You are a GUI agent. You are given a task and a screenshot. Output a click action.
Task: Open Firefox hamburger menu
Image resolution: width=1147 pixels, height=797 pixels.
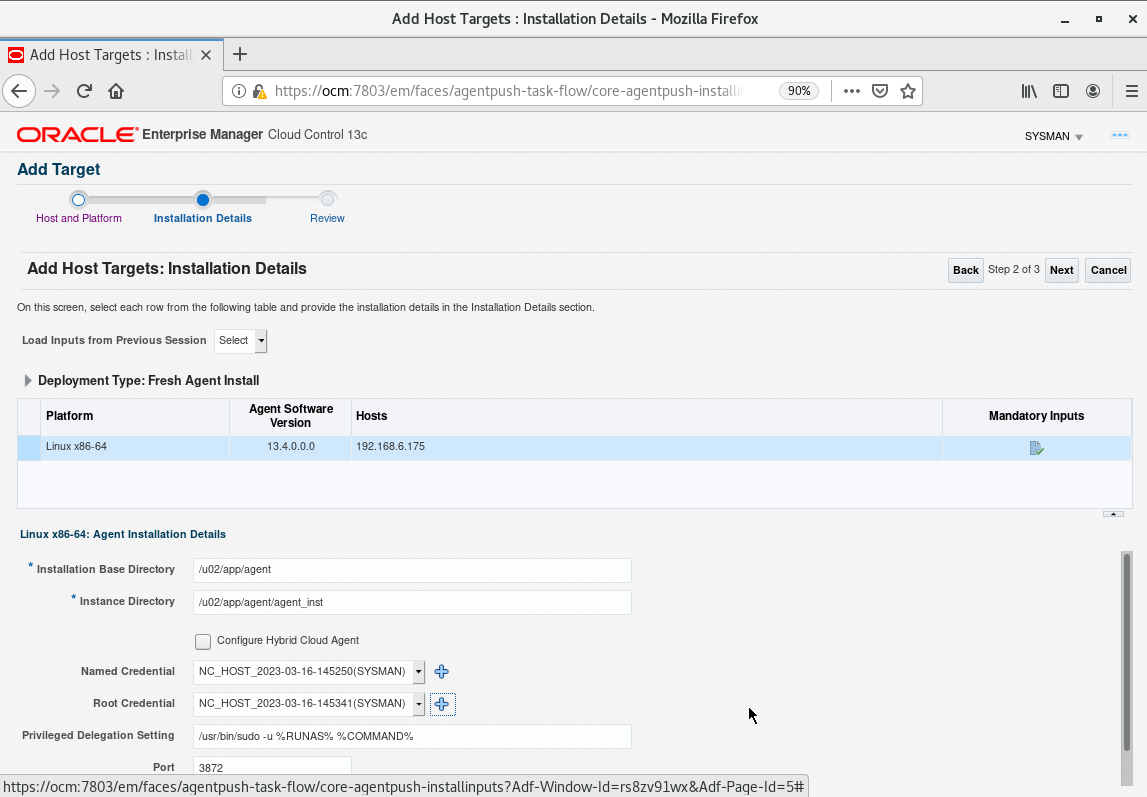click(x=1131, y=91)
